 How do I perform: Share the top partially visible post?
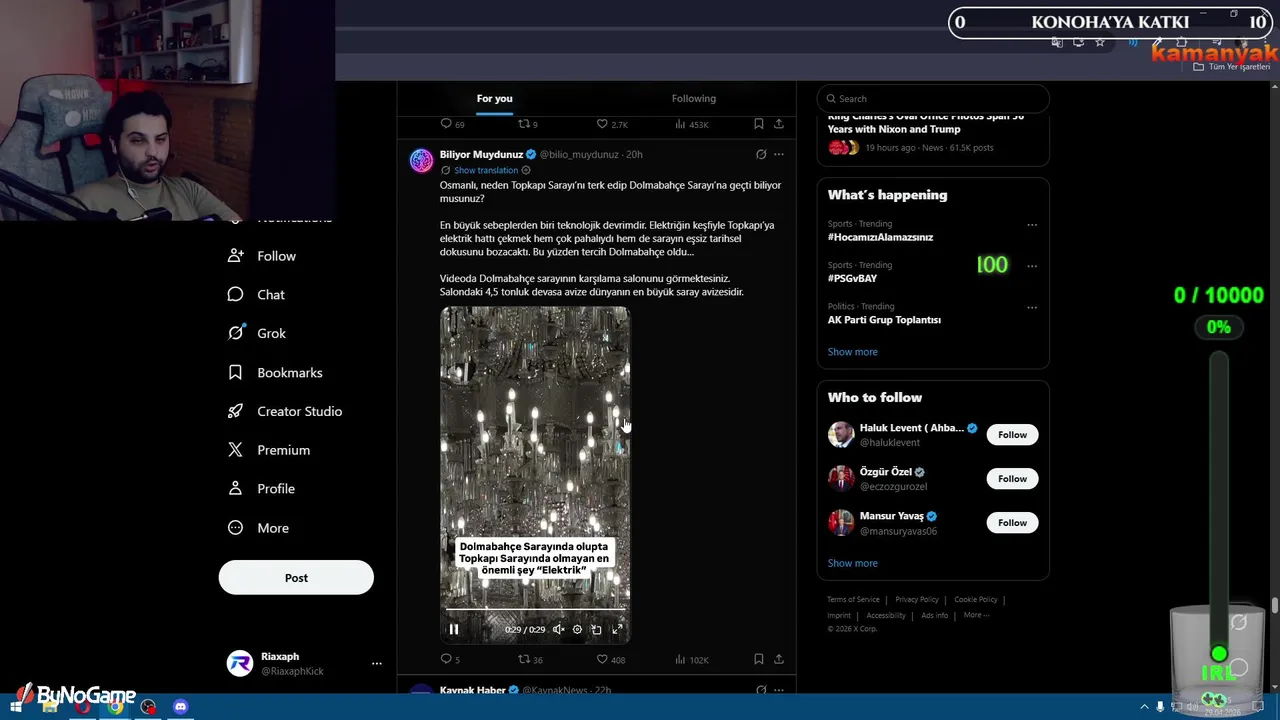coord(778,124)
